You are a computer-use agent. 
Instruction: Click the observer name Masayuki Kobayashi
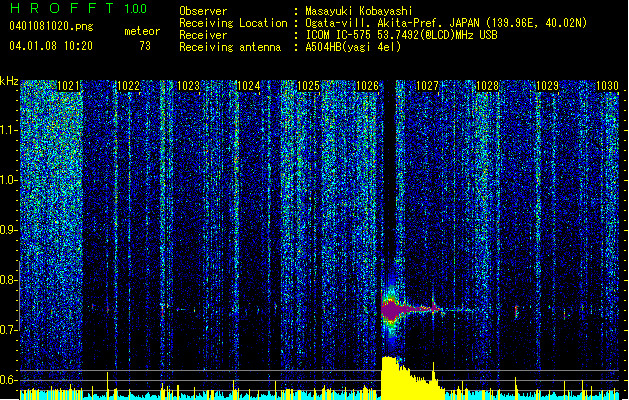(359, 11)
